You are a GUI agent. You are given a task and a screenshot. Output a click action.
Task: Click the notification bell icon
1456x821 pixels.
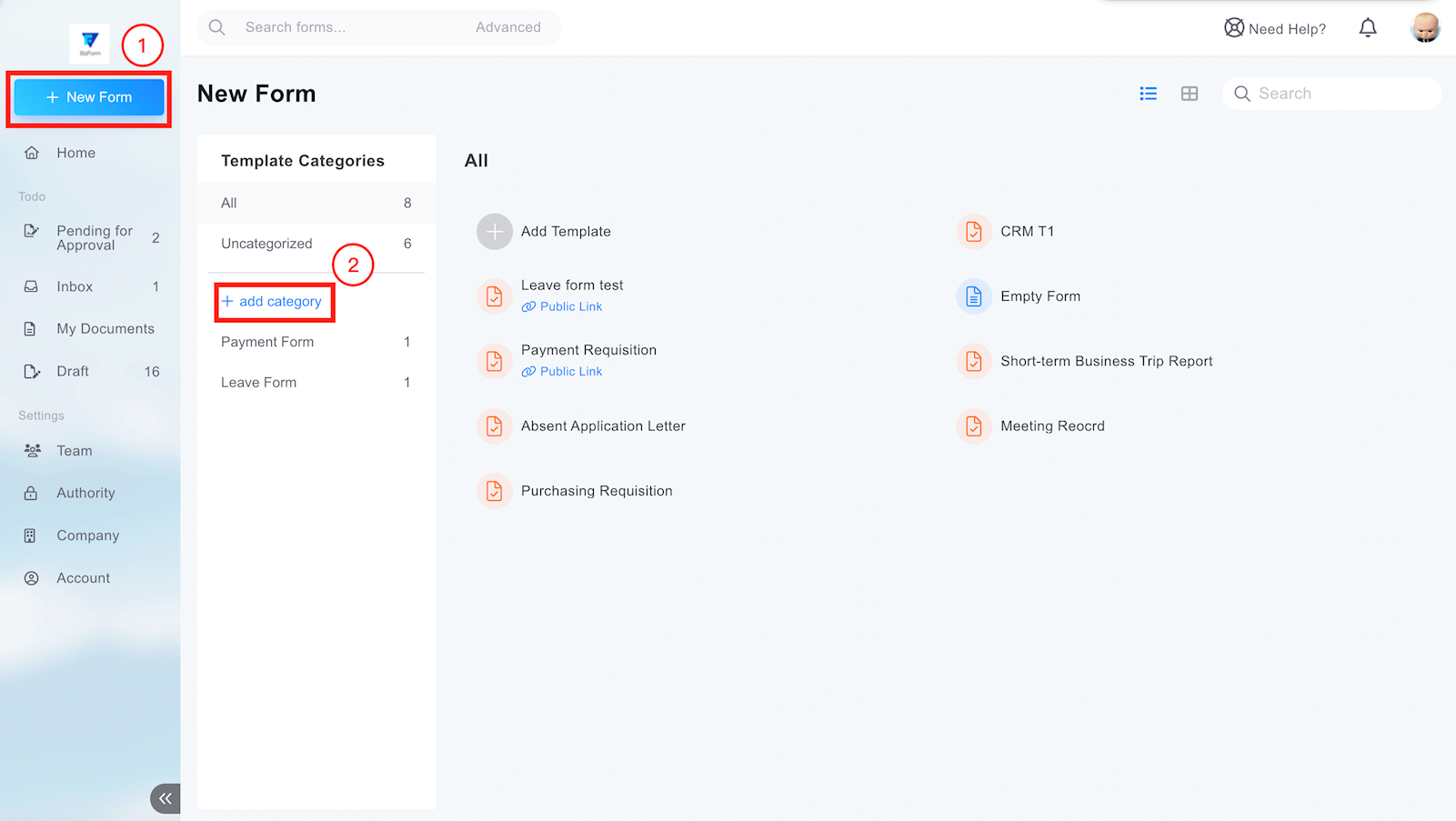(1367, 28)
